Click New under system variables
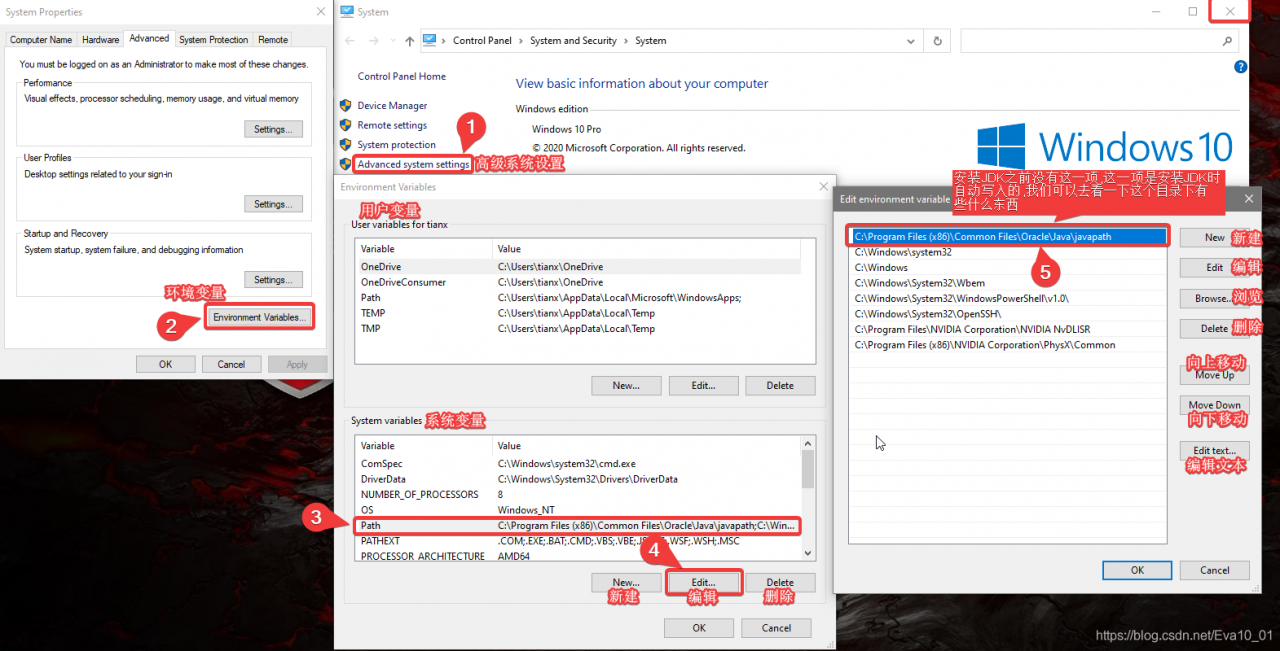This screenshot has width=1280, height=651. coord(626,582)
